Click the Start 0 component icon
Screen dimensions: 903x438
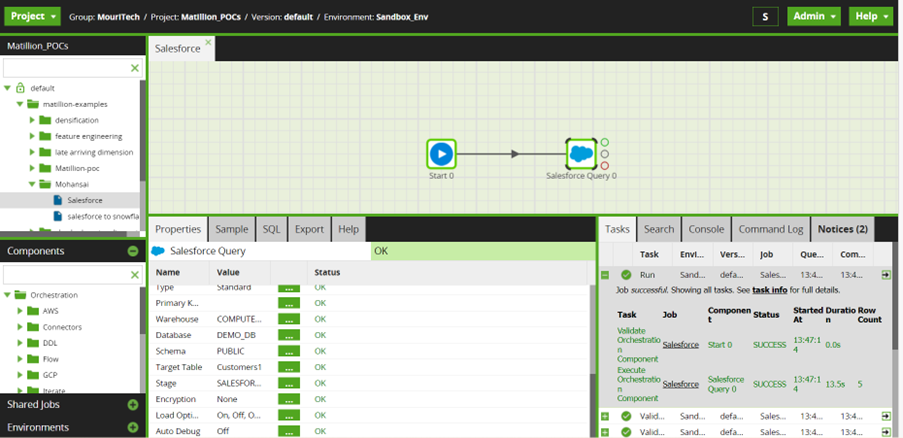click(x=441, y=154)
